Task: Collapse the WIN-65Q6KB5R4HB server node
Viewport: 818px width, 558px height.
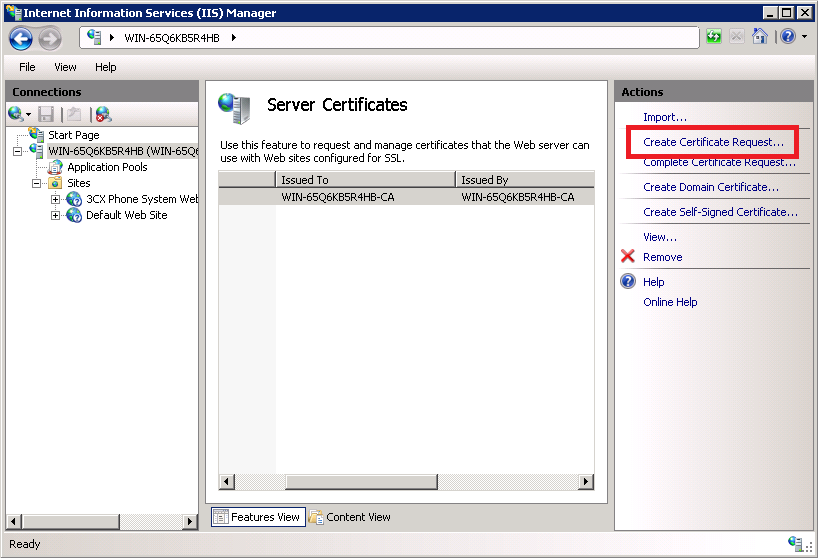Action: (18, 151)
